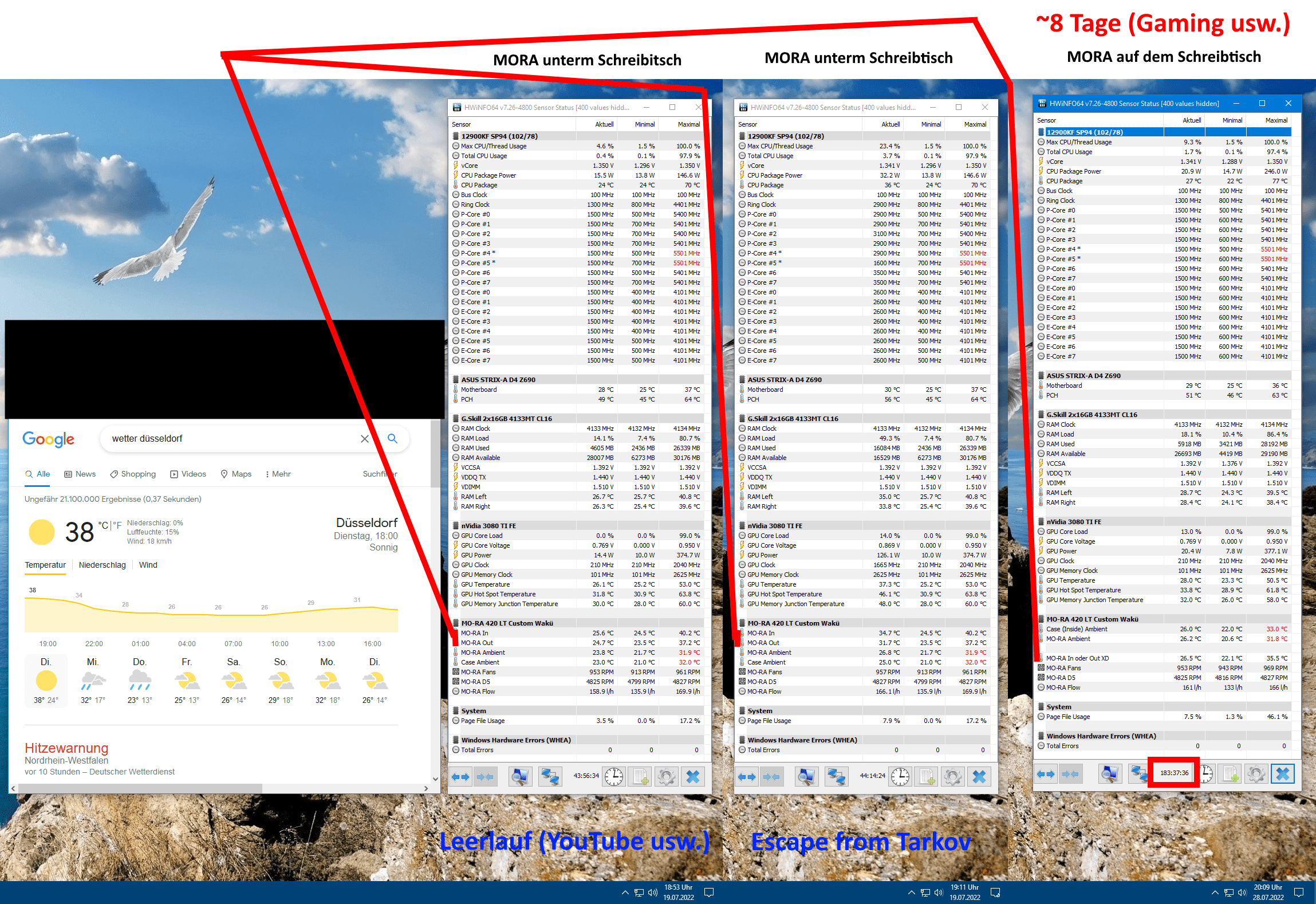Select the Temperatur weather tab

point(45,565)
